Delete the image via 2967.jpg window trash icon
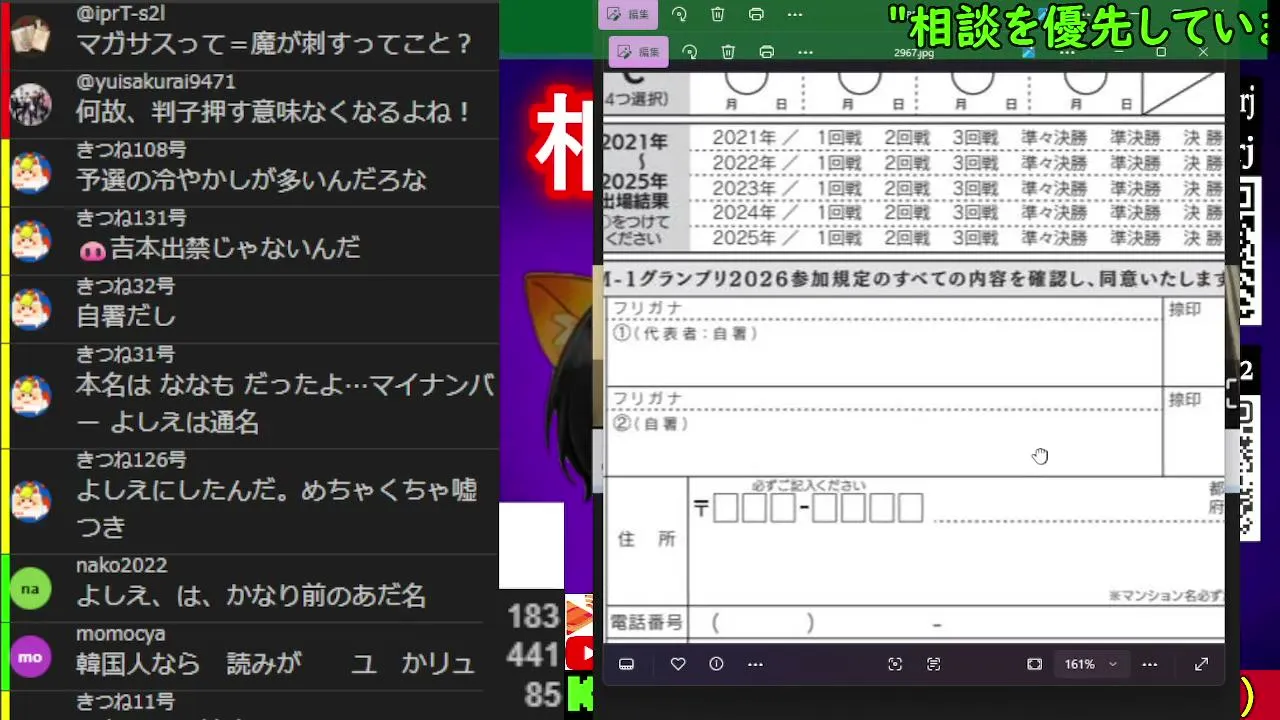The image size is (1280, 720). click(x=728, y=52)
